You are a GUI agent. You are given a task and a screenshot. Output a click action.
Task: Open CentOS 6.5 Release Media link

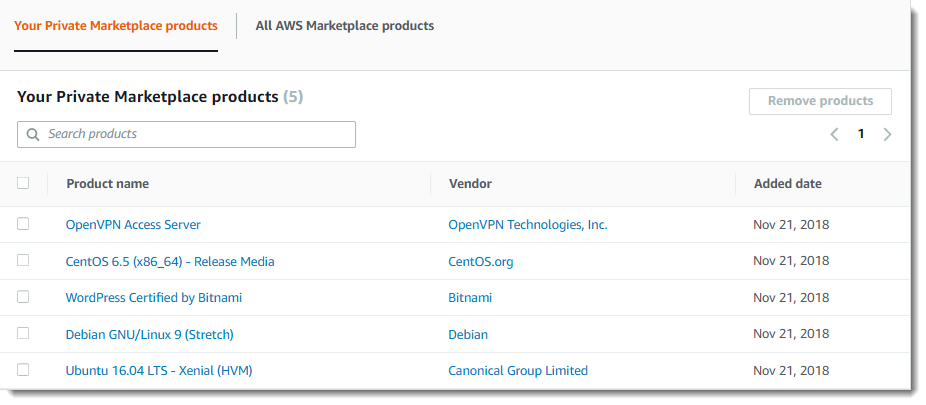(x=169, y=261)
